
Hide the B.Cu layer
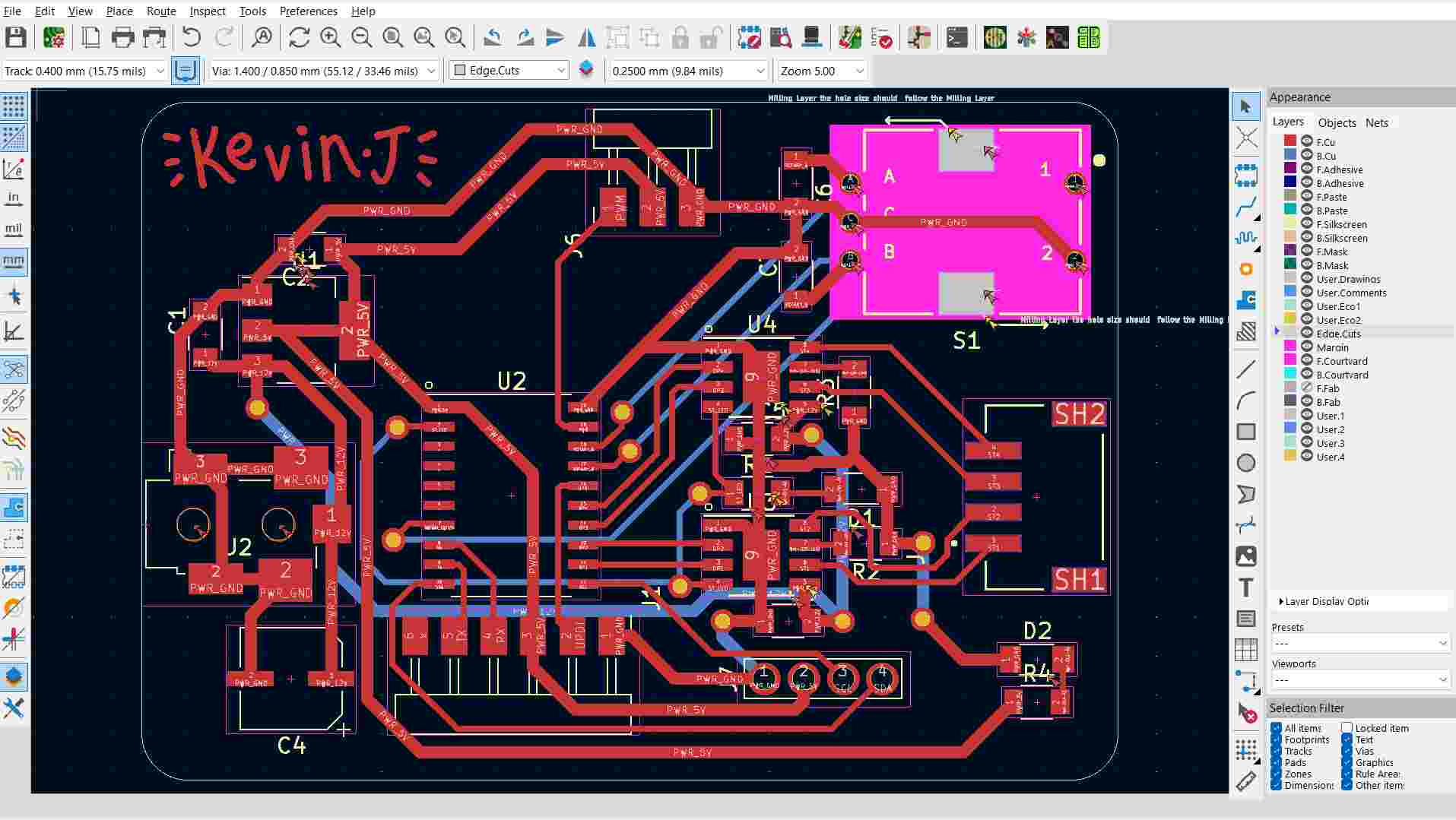click(1307, 155)
